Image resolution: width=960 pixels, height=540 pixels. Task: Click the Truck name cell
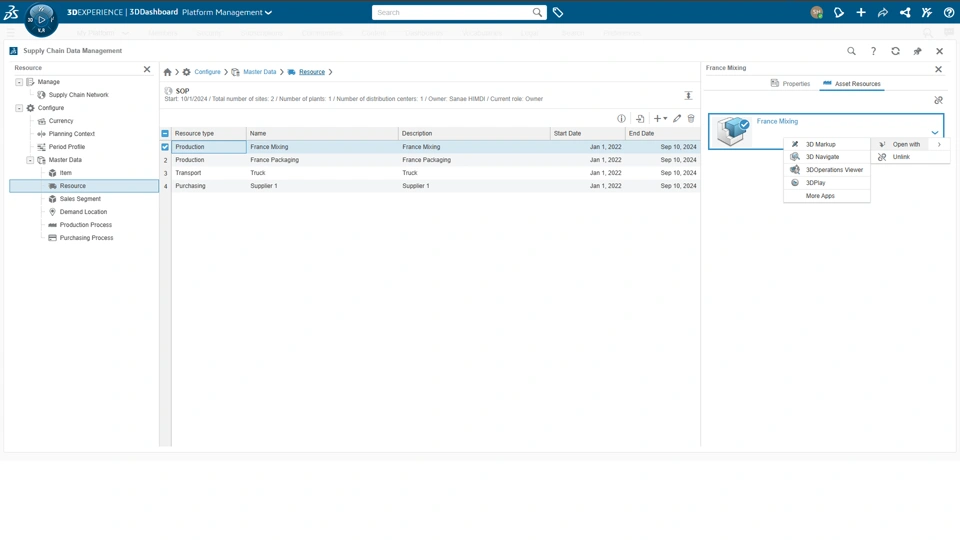(x=322, y=173)
